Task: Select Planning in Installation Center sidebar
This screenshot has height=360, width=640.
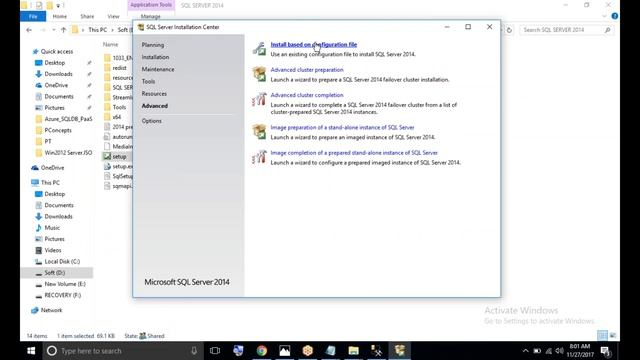Action: click(153, 45)
